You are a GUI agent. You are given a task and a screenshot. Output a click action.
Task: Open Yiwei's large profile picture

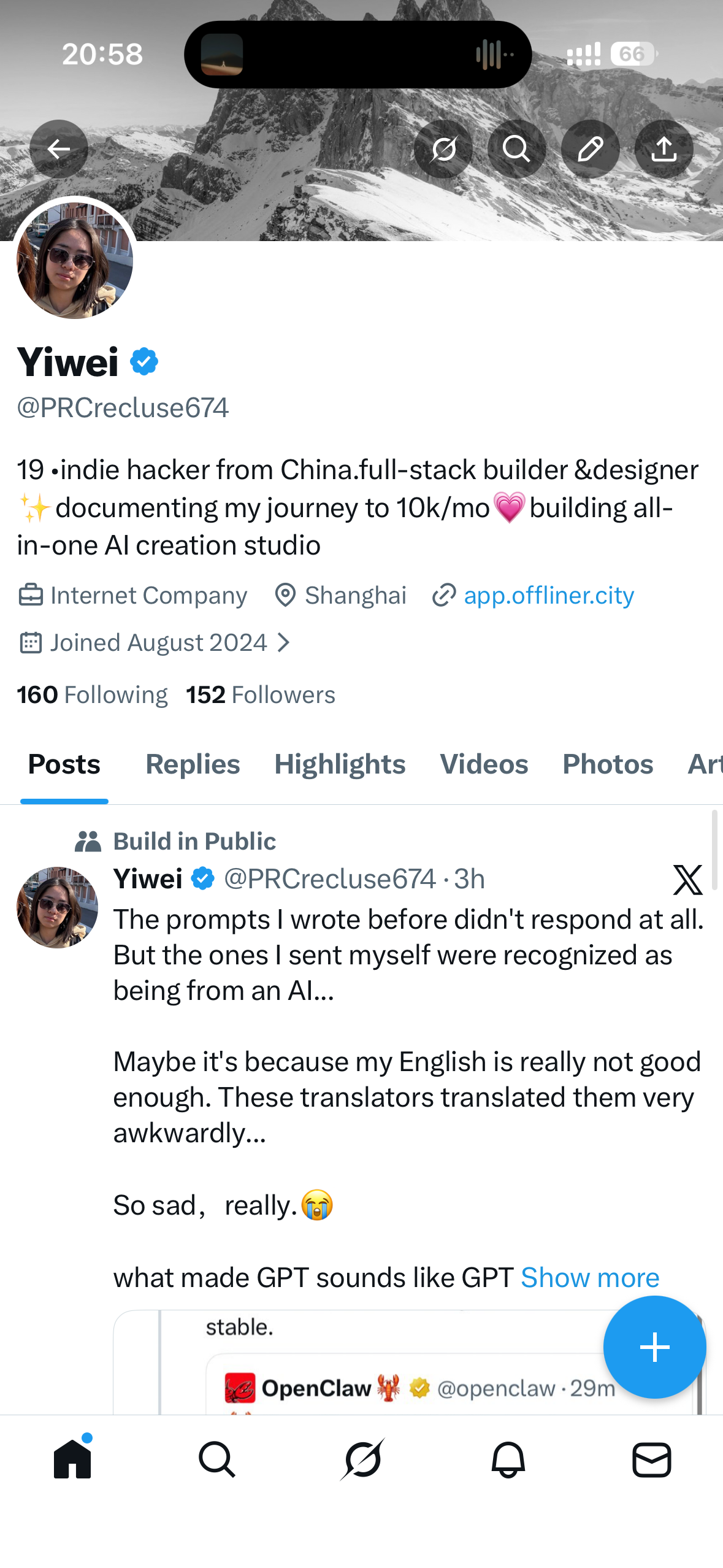click(x=75, y=261)
